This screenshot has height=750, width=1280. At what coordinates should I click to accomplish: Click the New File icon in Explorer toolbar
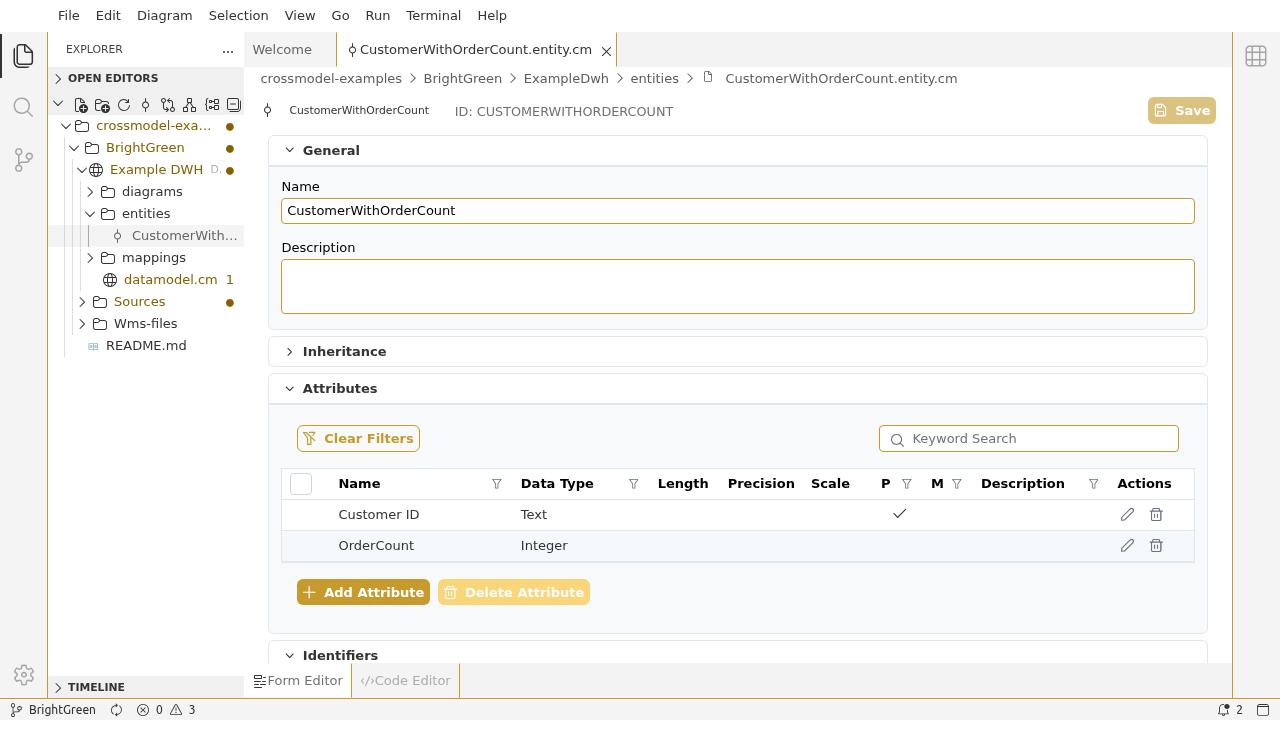[82, 105]
